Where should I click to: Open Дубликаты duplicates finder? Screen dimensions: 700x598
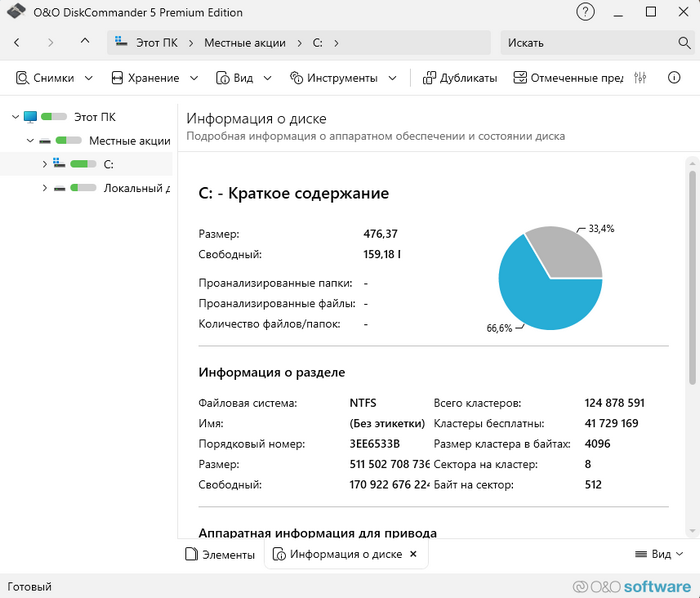[x=460, y=78]
